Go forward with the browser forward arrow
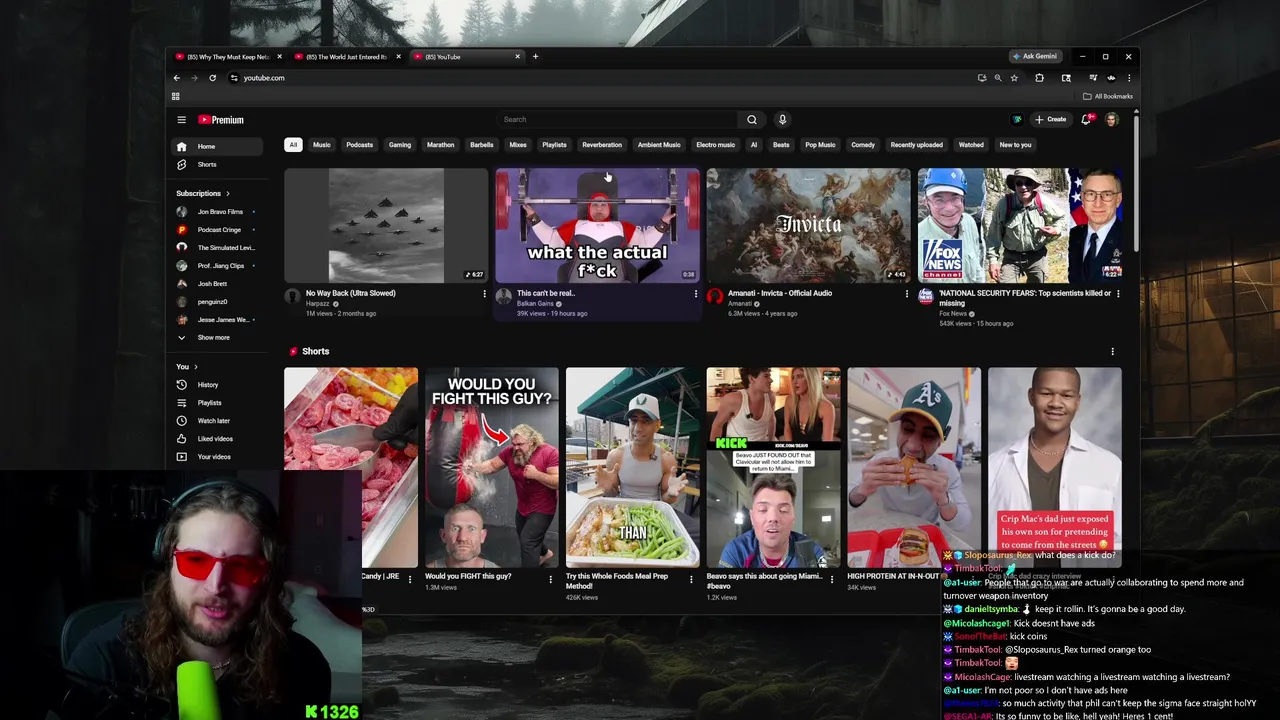The image size is (1280, 720). (194, 78)
